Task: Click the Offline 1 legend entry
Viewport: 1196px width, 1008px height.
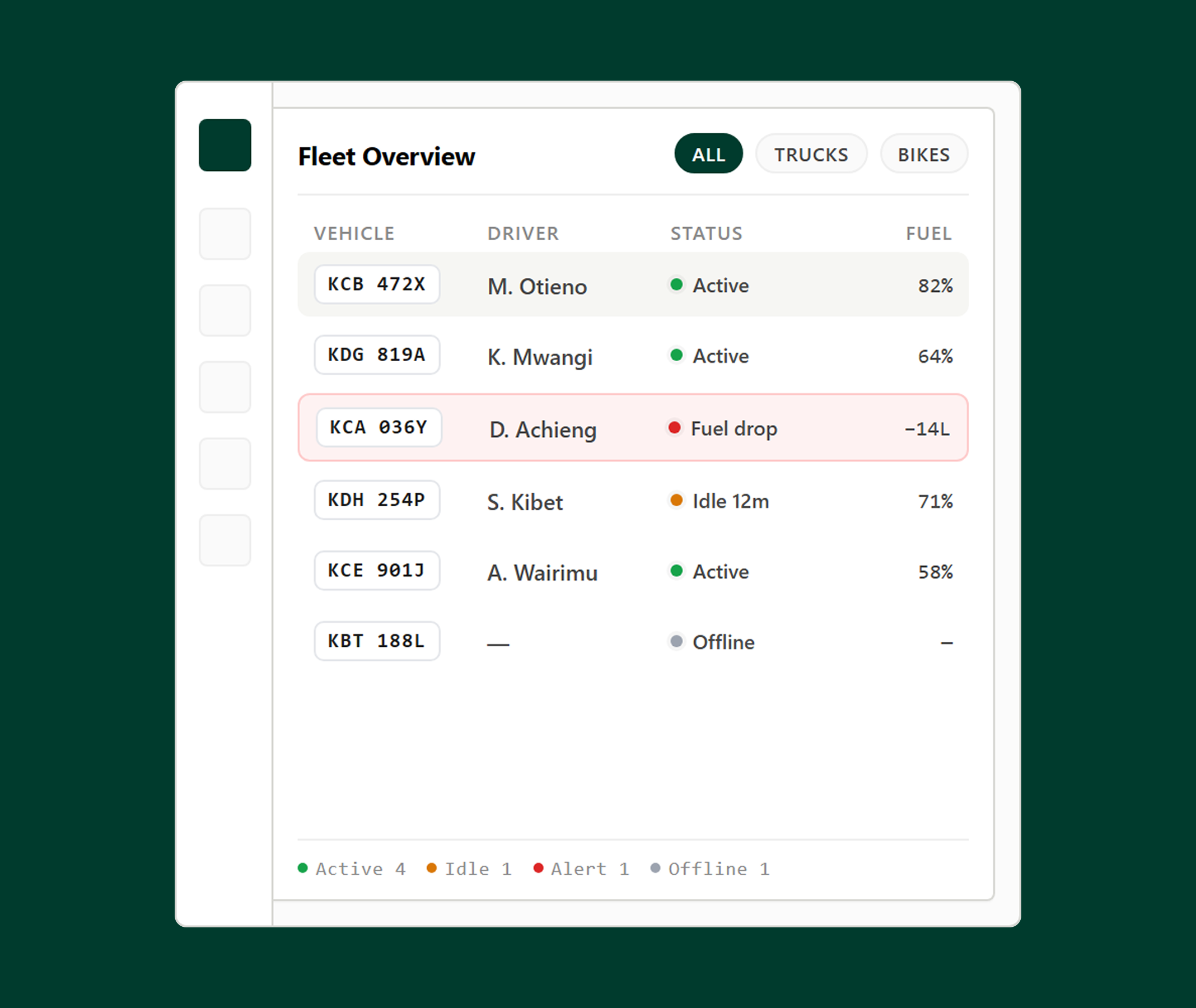Action: tap(711, 869)
